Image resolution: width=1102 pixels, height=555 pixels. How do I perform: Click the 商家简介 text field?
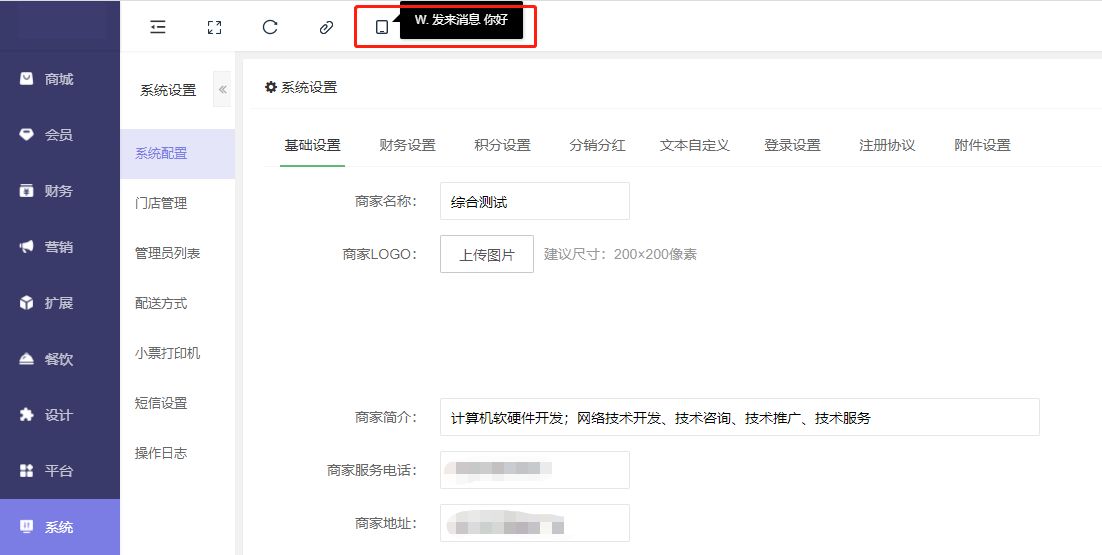739,417
